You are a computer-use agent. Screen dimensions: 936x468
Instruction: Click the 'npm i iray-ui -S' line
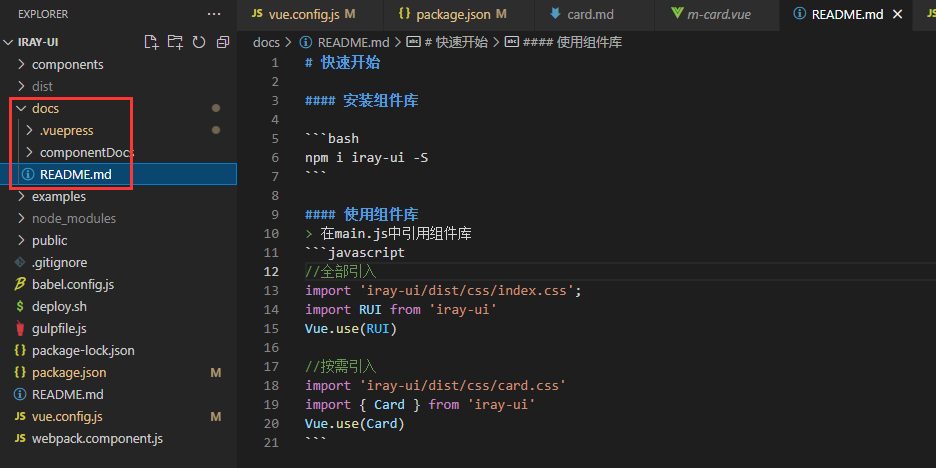pos(367,158)
